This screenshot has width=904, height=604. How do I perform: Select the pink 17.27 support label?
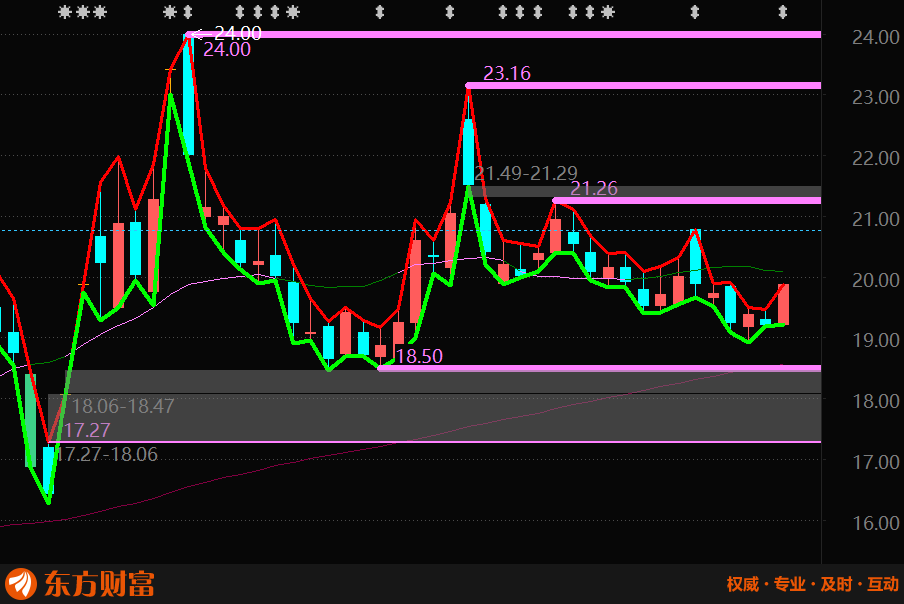click(x=86, y=430)
